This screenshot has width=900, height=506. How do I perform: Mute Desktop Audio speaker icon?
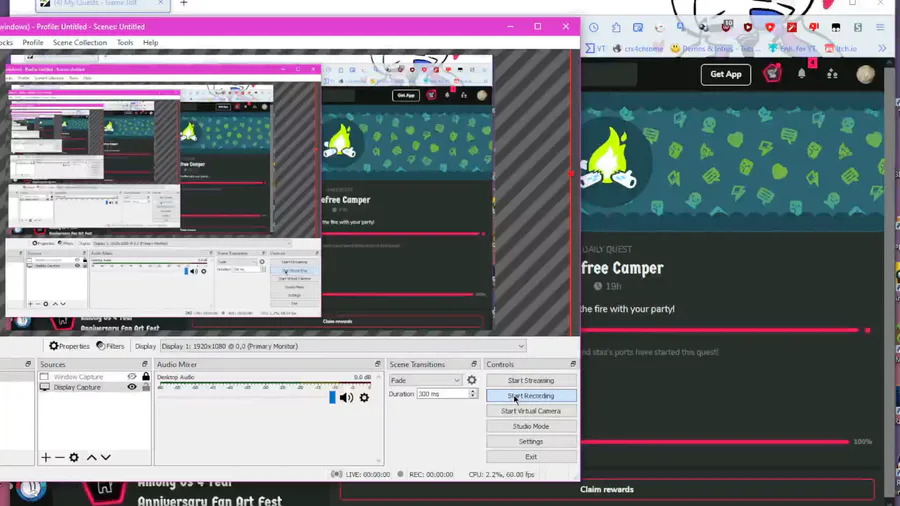tap(346, 398)
